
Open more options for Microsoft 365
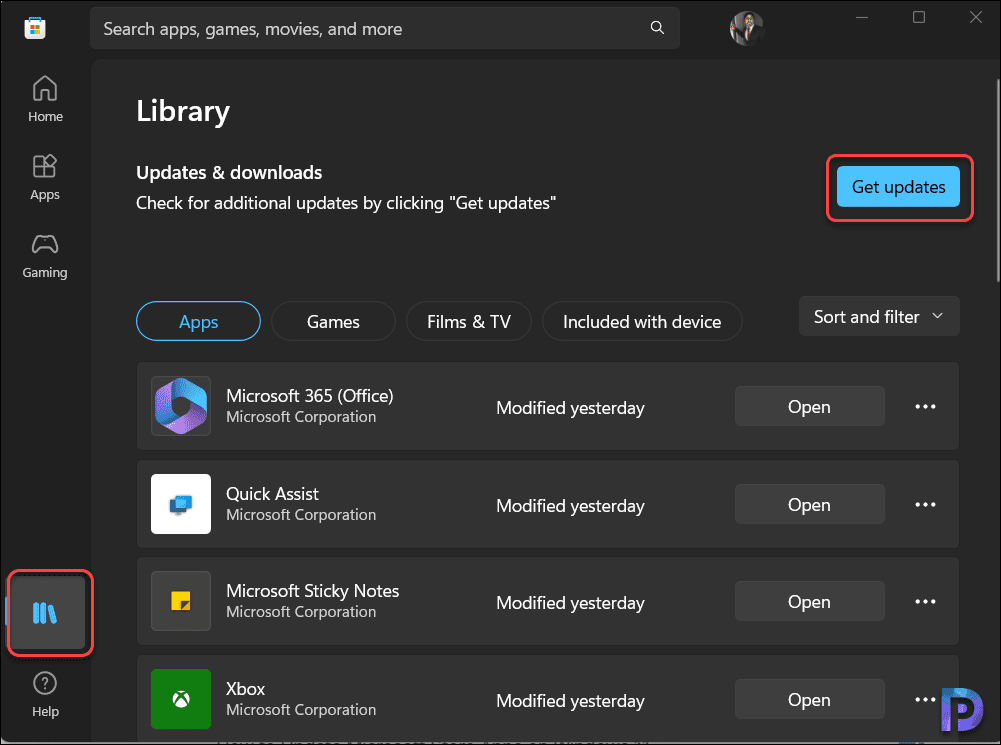[x=924, y=406]
